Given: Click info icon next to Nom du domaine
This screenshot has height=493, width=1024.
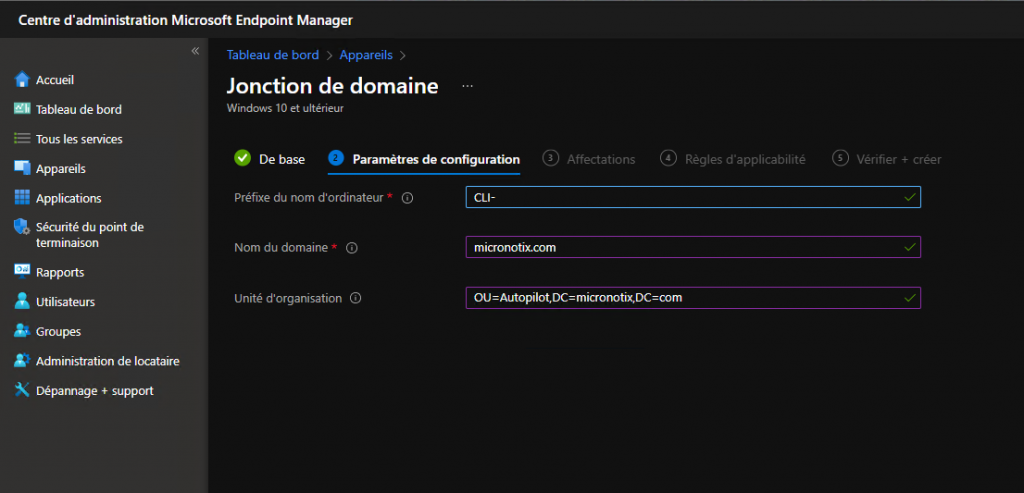Looking at the screenshot, I should click(x=351, y=248).
